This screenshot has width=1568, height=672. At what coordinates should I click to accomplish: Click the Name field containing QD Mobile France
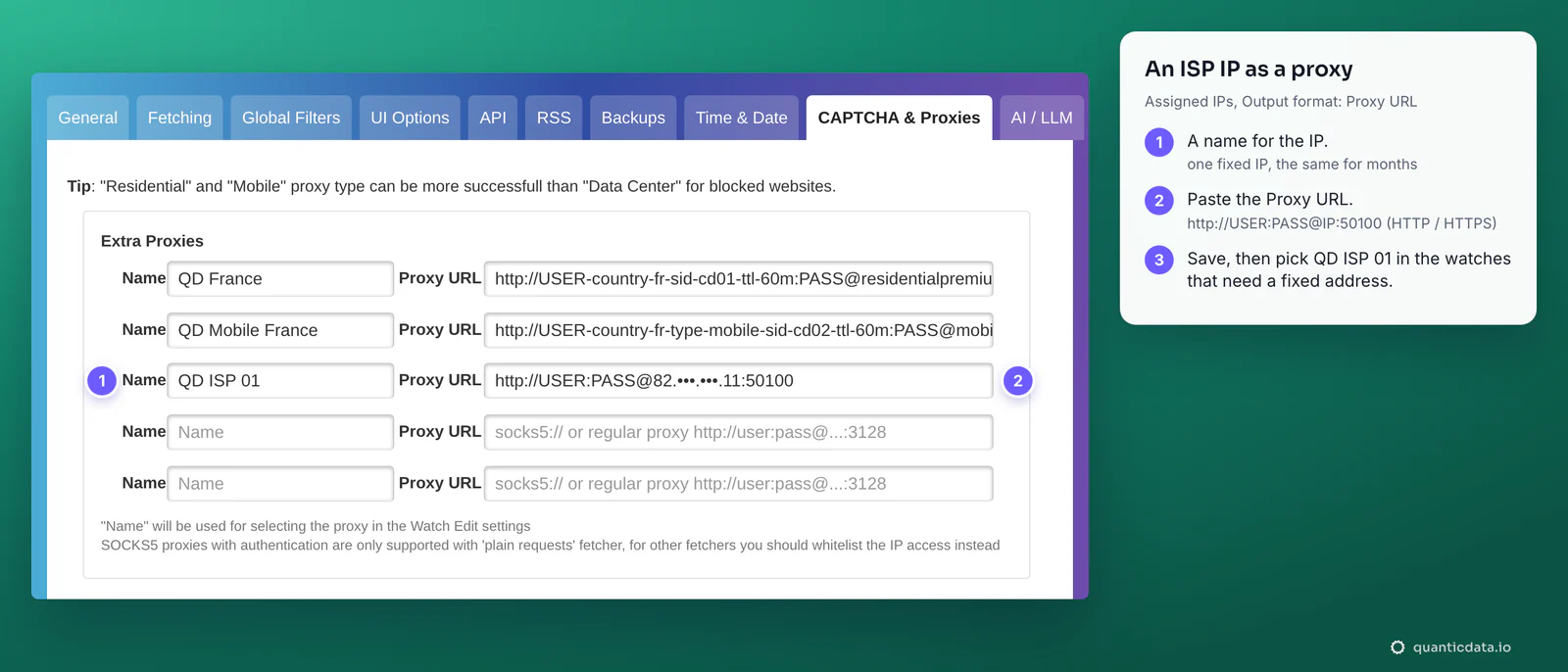pyautogui.click(x=280, y=330)
